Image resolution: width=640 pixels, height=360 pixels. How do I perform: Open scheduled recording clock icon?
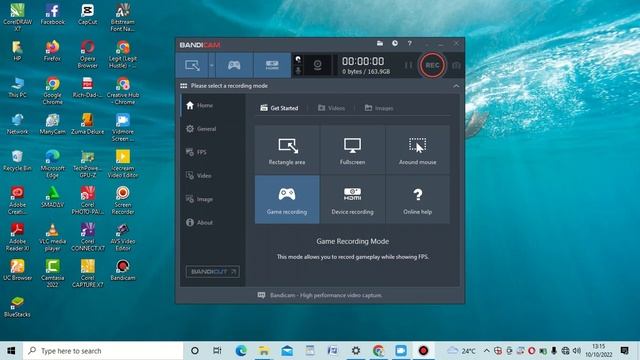coord(395,43)
